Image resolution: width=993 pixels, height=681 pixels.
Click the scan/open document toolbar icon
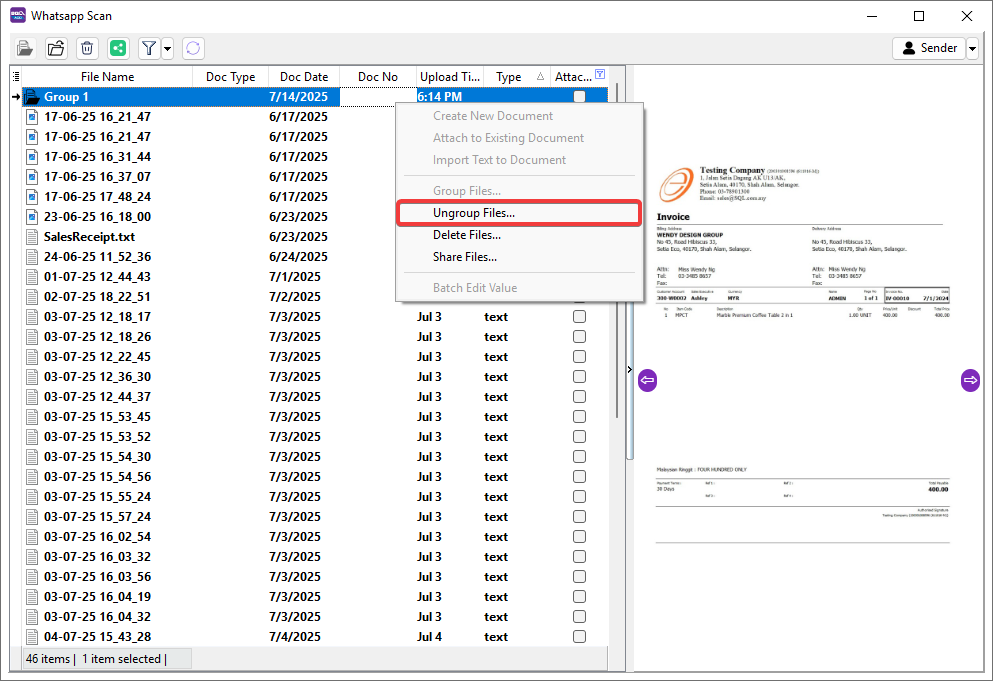[x=25, y=48]
